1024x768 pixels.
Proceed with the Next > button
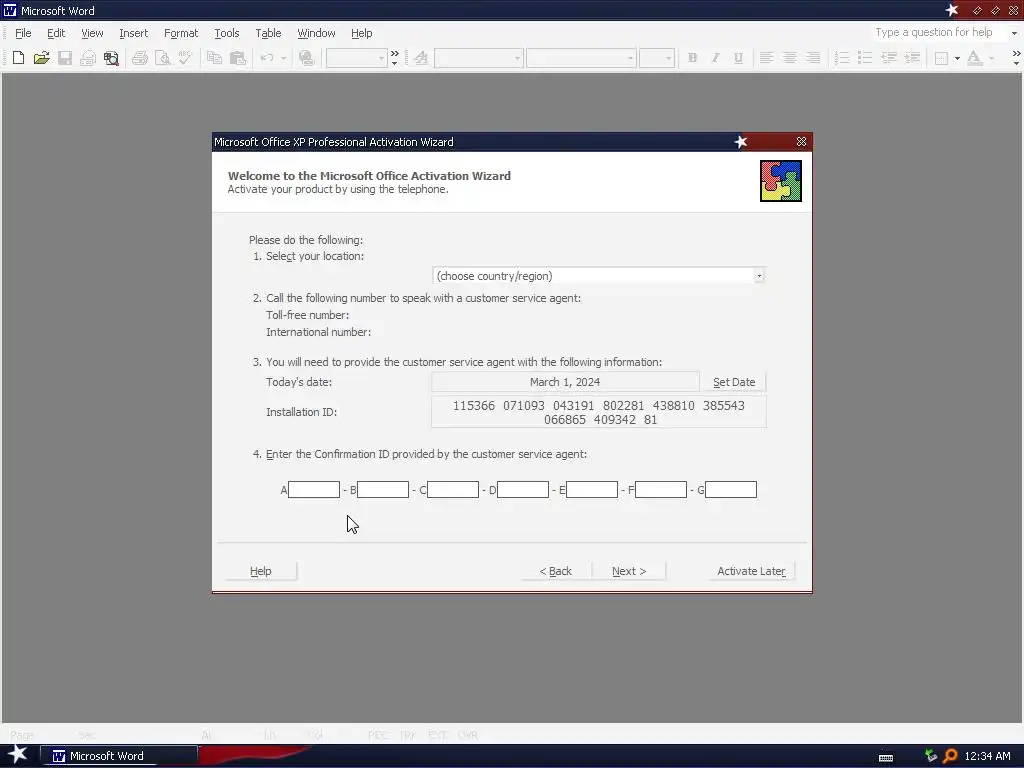tap(629, 571)
